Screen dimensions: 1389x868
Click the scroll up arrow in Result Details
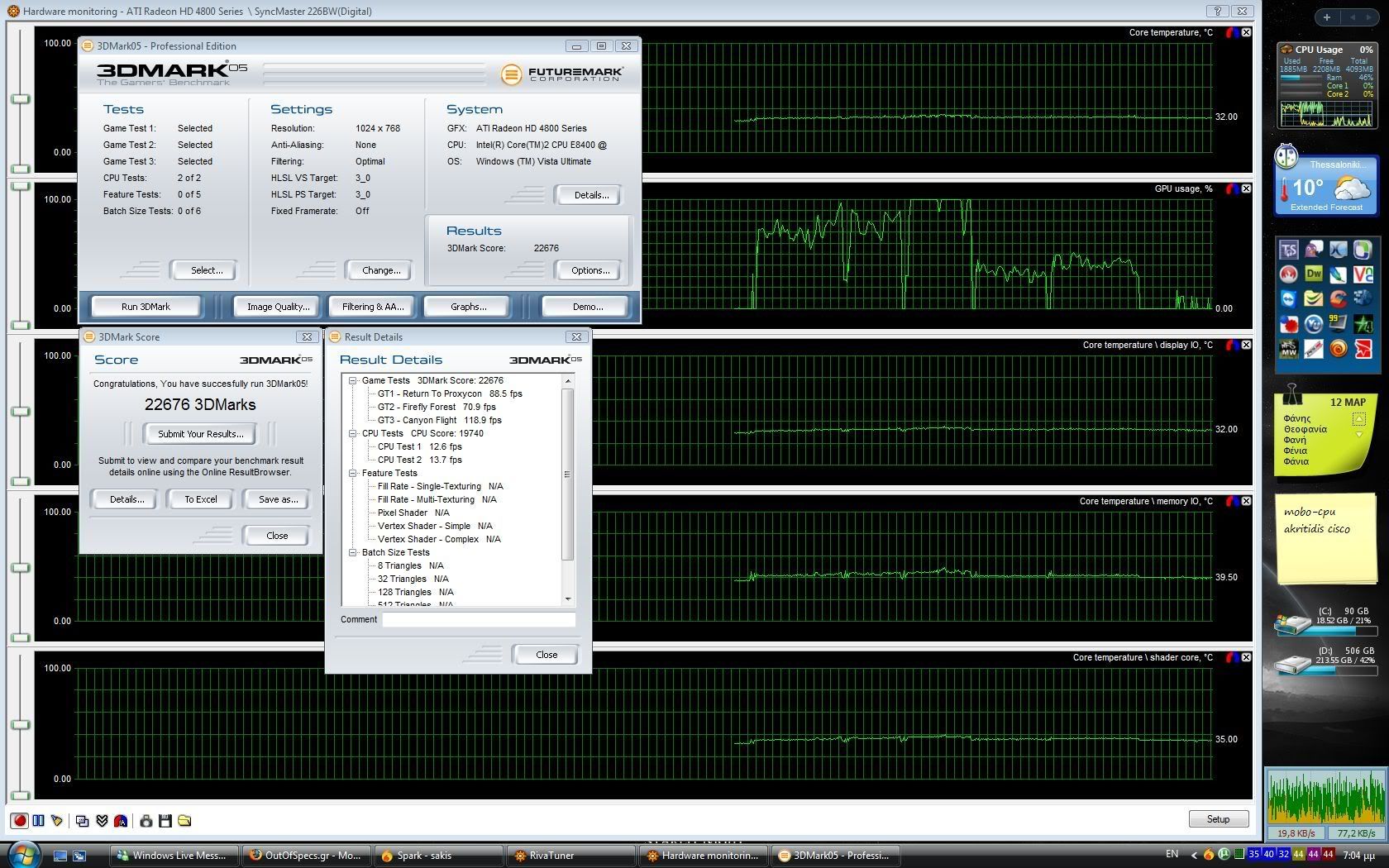coord(568,381)
